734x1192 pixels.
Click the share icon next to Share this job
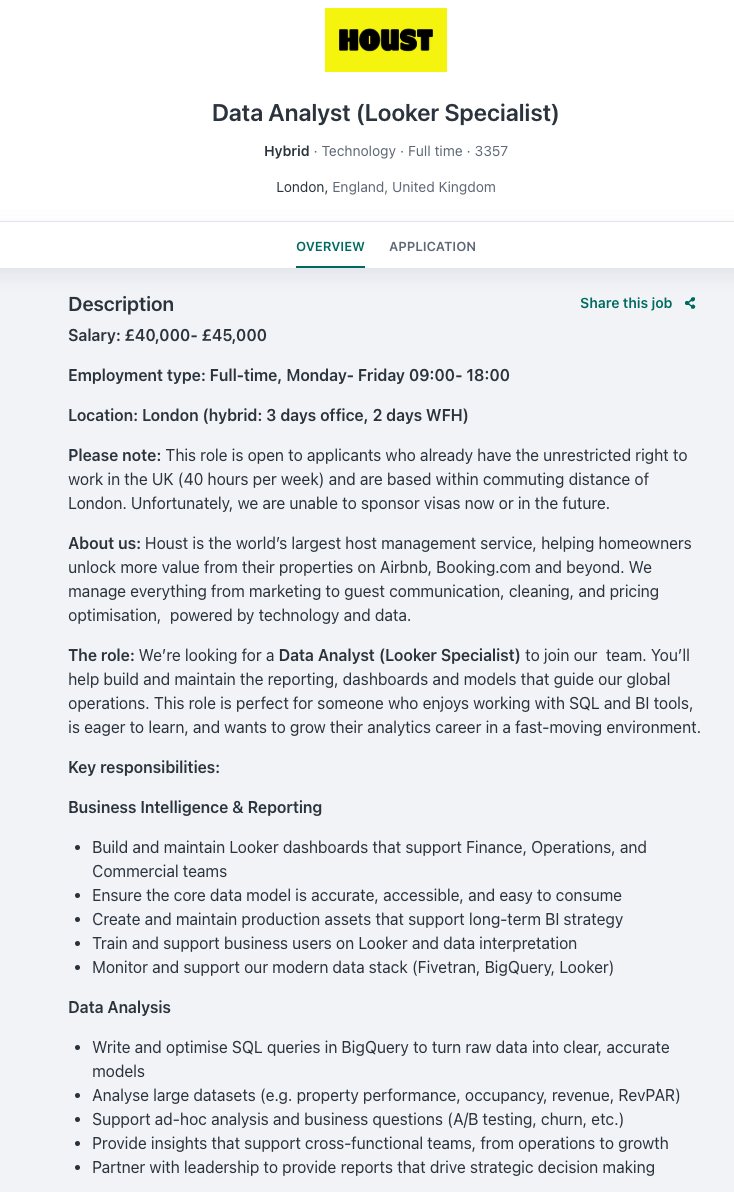click(690, 303)
